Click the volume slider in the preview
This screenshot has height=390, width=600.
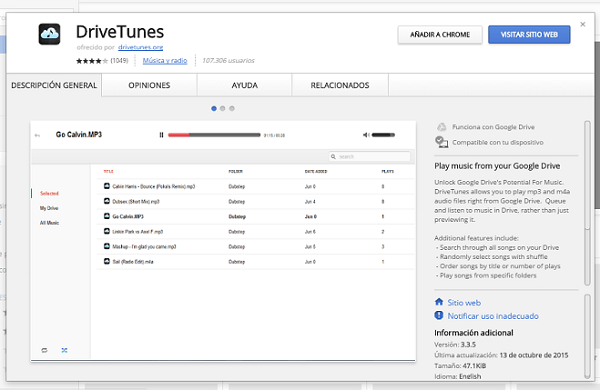pyautogui.click(x=383, y=135)
